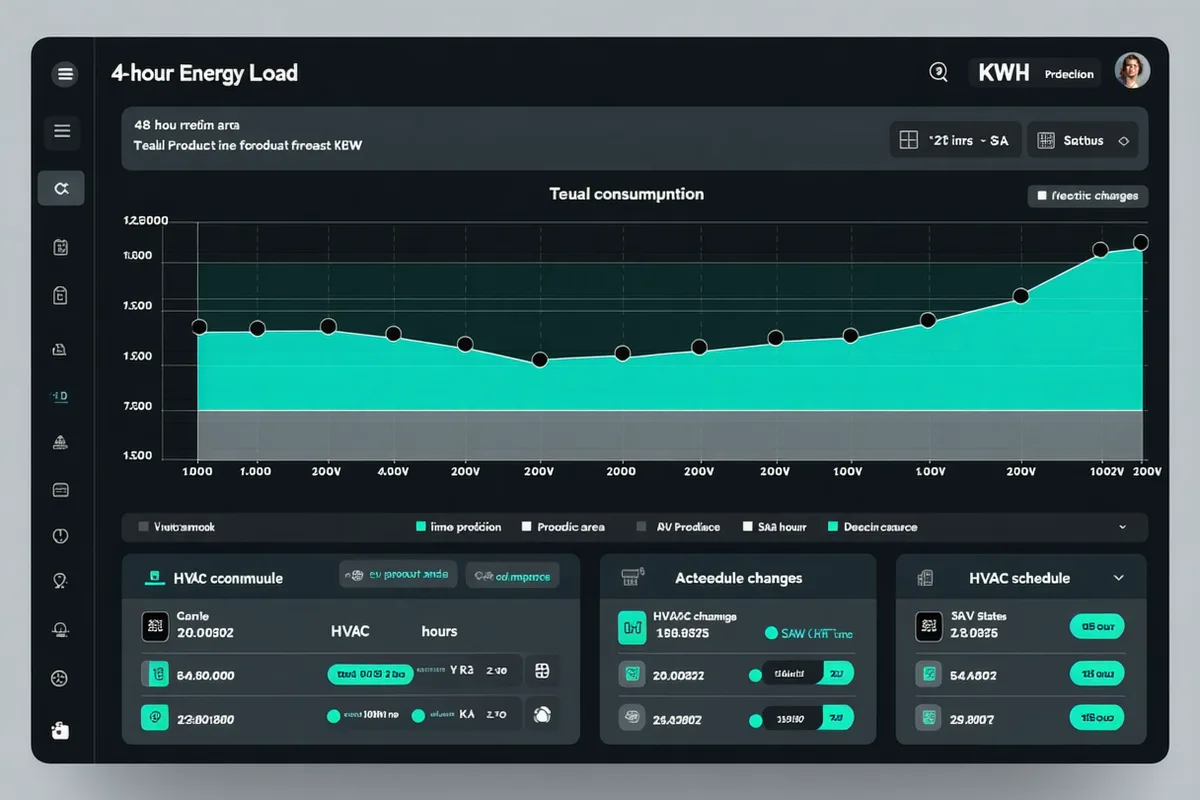Open the '2t inrs - SA' selector
Screen dimensions: 1200x800
(954, 141)
